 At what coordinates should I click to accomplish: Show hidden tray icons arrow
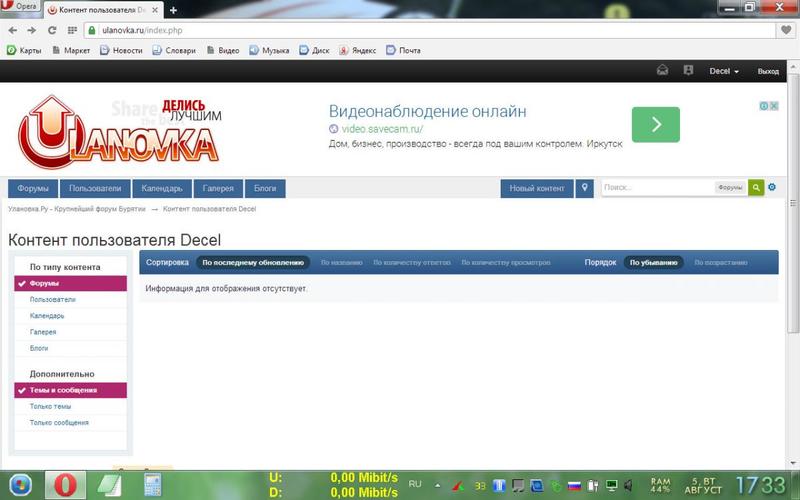(x=437, y=485)
